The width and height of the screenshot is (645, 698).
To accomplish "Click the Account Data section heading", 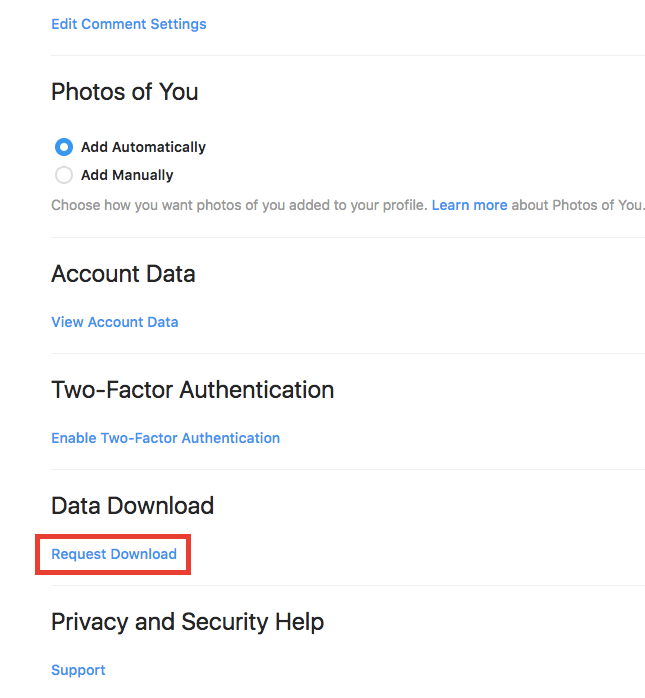I will tap(123, 274).
